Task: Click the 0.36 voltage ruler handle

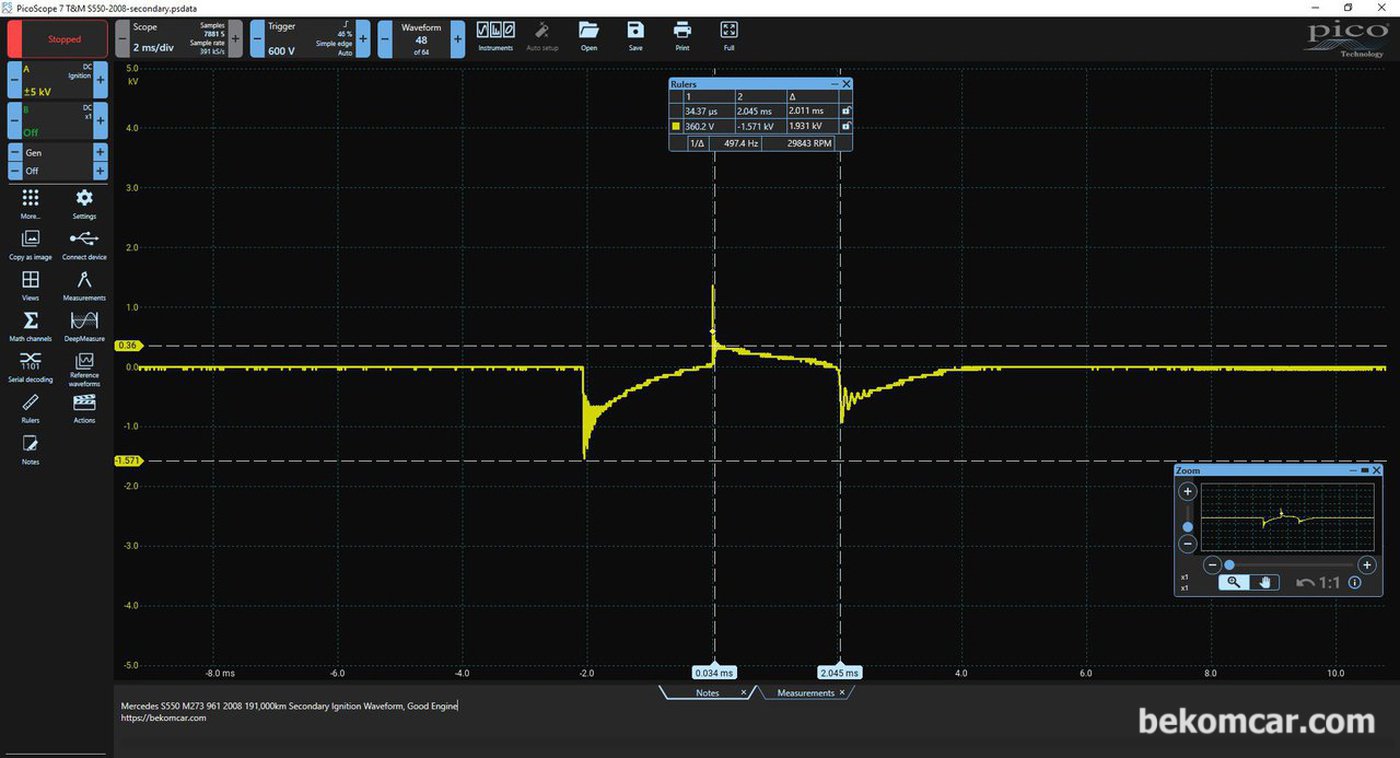Action: click(128, 346)
